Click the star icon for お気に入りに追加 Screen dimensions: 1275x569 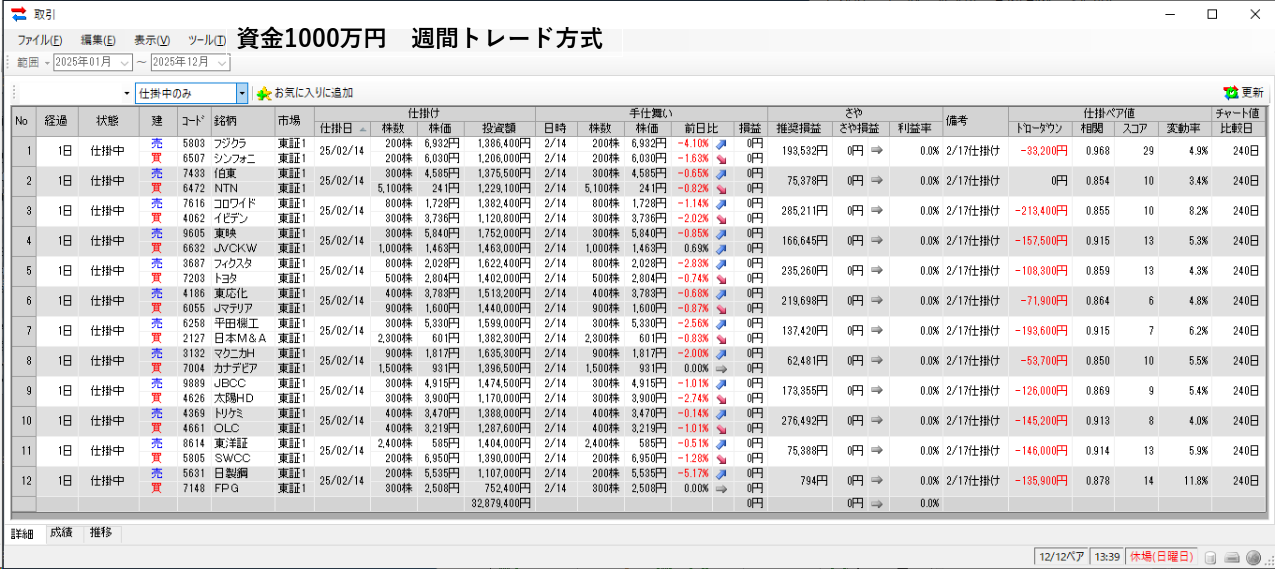(264, 93)
